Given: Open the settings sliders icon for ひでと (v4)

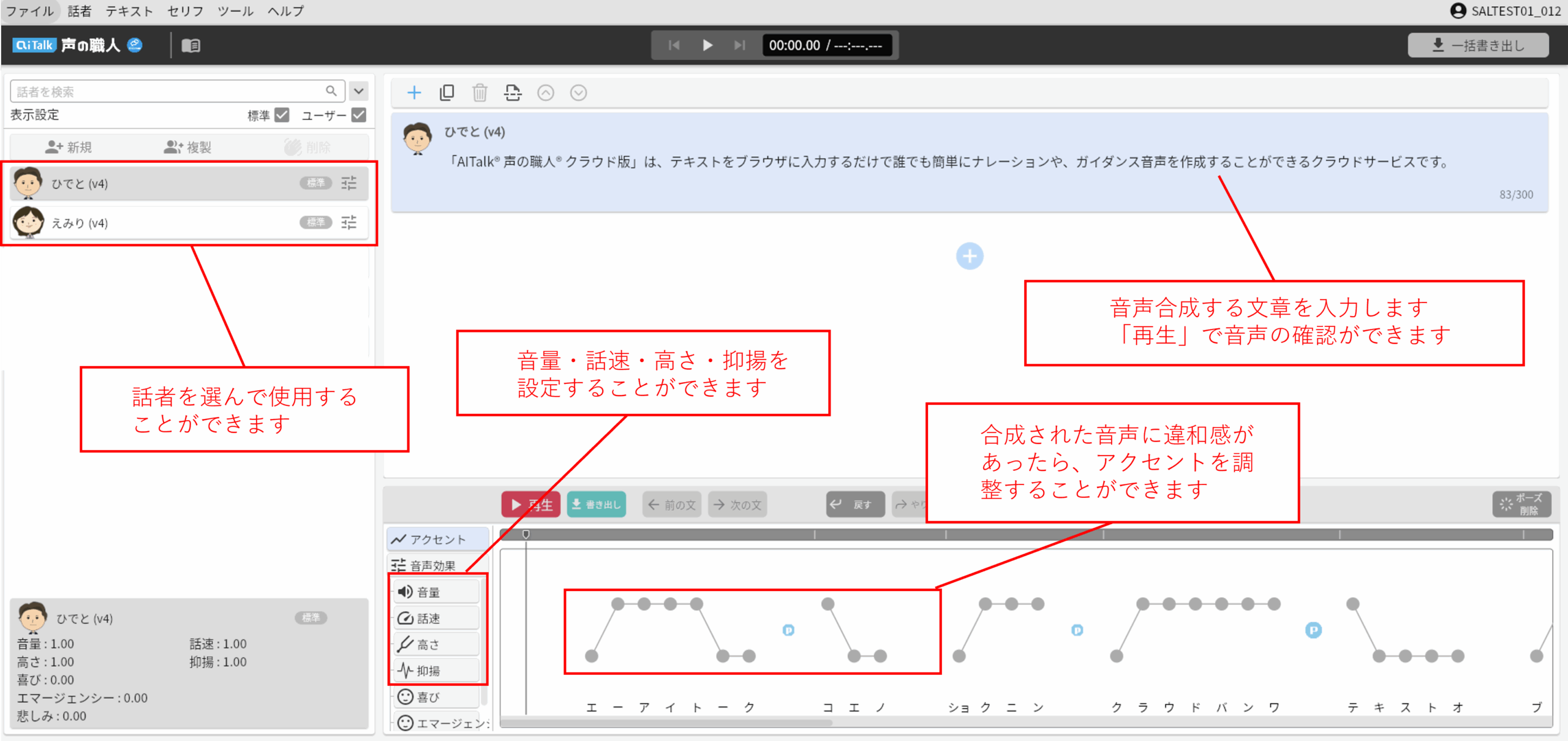Looking at the screenshot, I should pos(349,183).
